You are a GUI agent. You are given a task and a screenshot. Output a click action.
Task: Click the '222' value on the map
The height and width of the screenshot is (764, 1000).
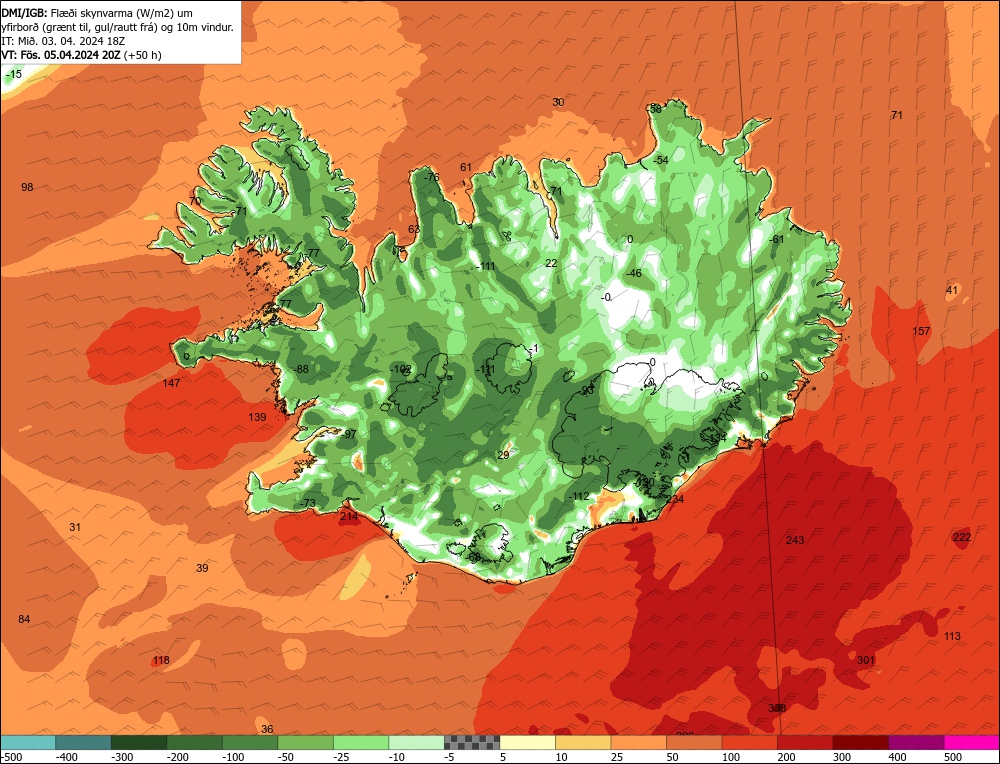click(962, 537)
